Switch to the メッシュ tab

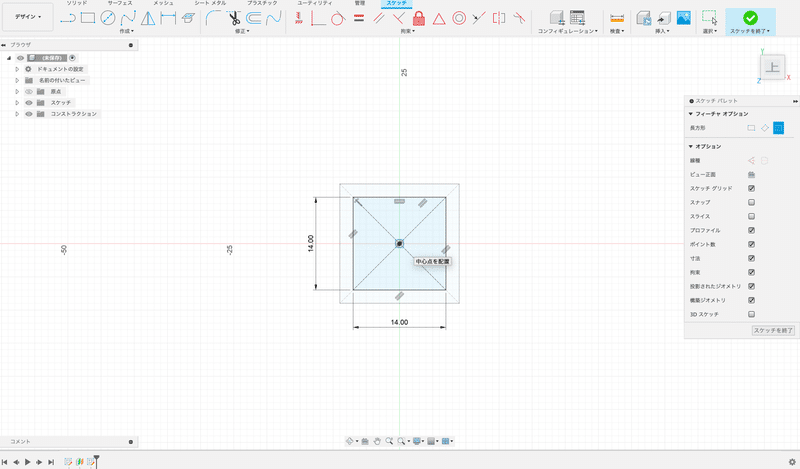(x=163, y=3)
